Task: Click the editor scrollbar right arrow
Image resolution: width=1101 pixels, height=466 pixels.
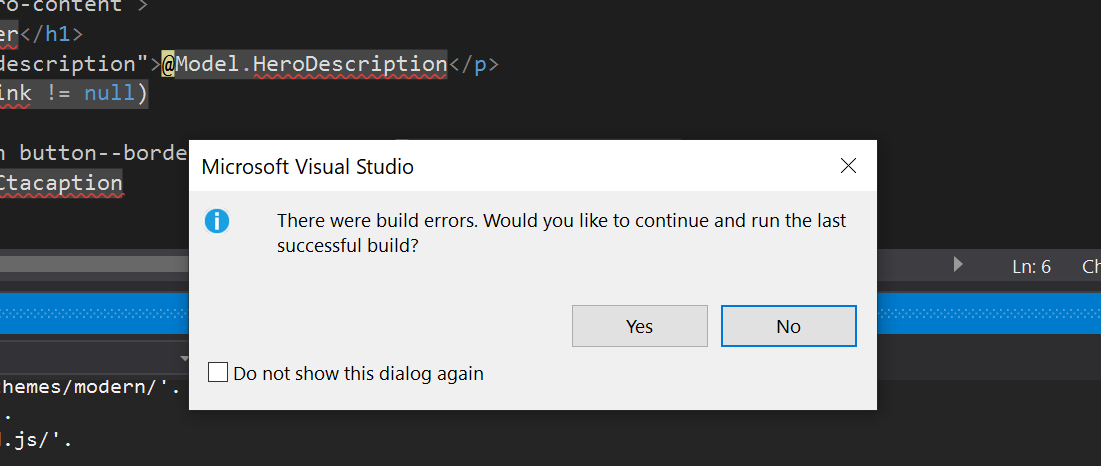Action: pyautogui.click(x=958, y=265)
